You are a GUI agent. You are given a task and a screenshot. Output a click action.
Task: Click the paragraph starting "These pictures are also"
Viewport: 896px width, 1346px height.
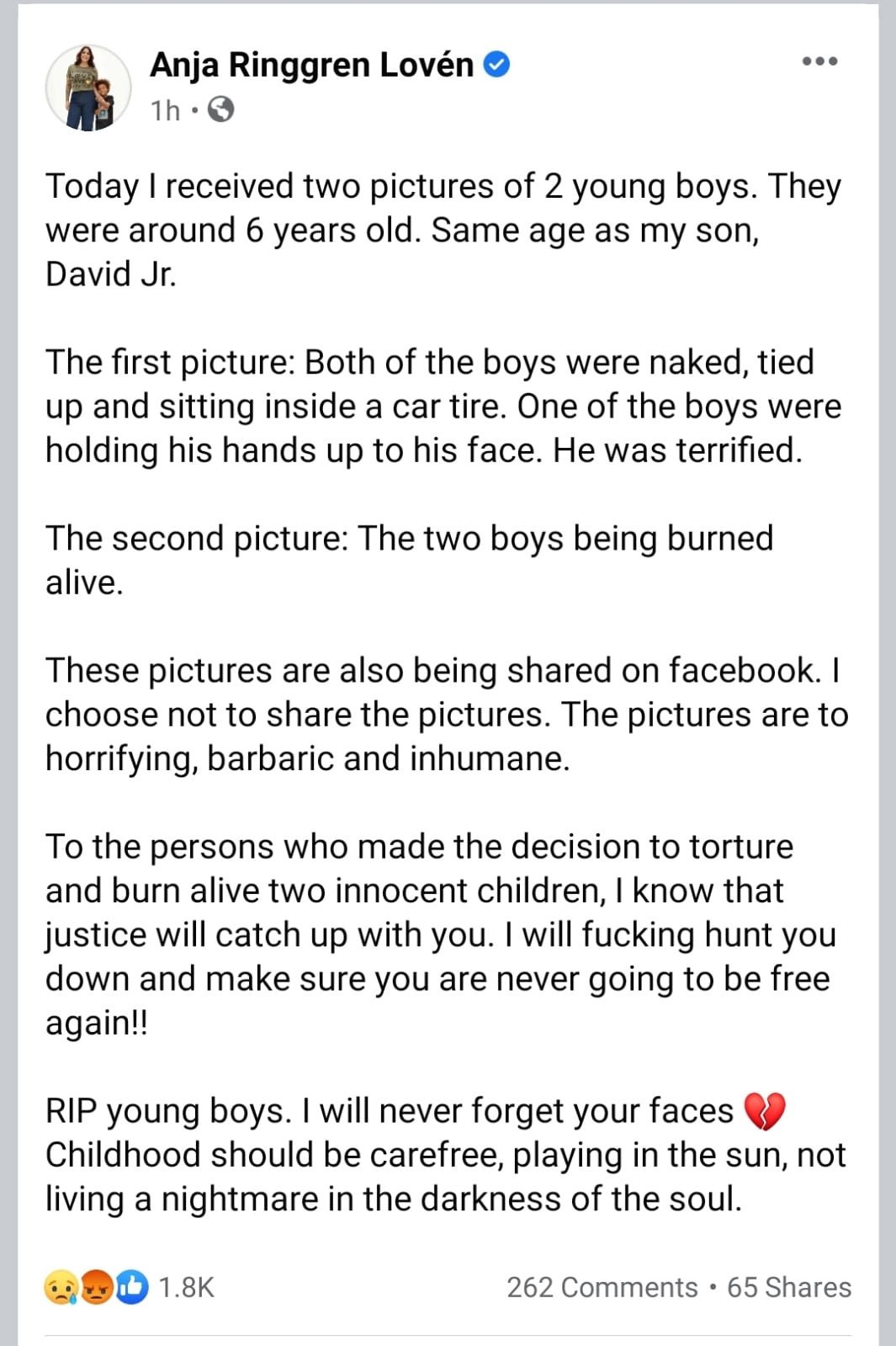pos(447,714)
